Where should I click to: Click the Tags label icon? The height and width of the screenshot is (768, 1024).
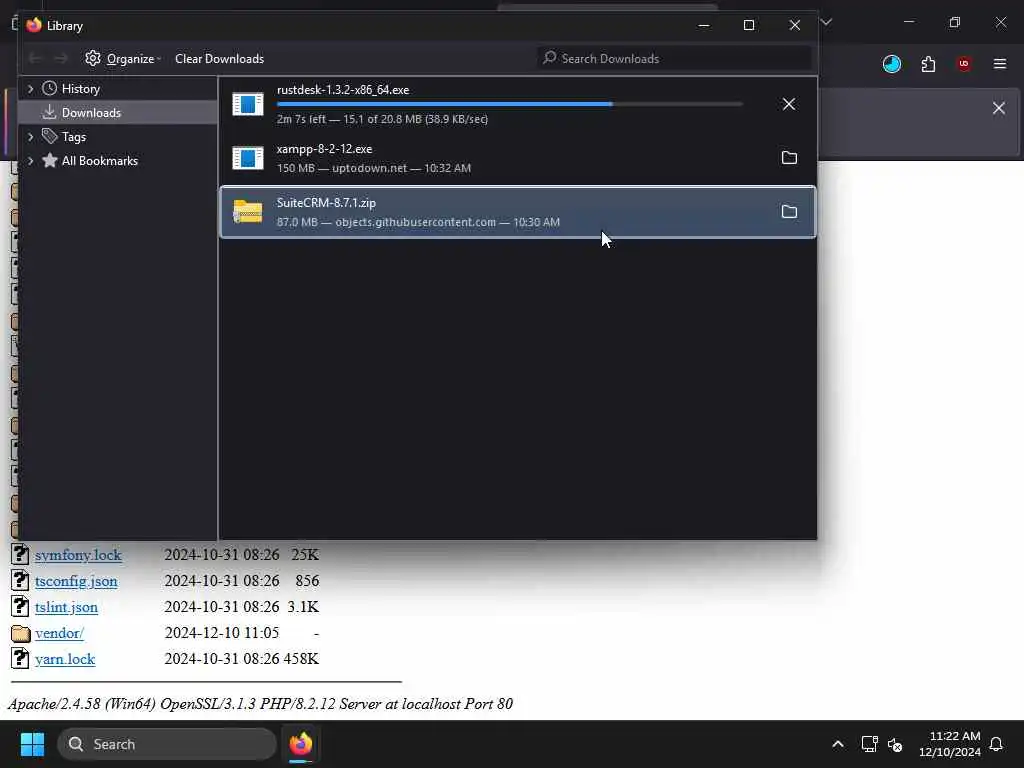tap(50, 136)
